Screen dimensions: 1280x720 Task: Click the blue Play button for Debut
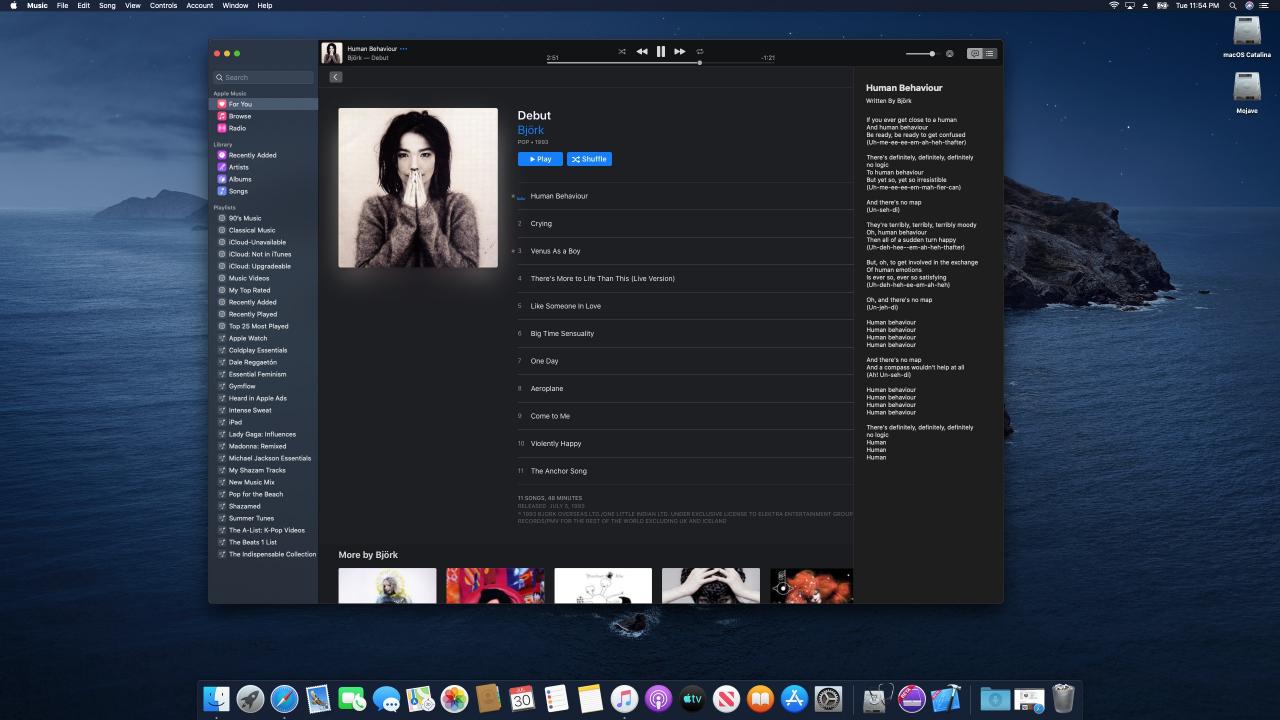pos(540,159)
